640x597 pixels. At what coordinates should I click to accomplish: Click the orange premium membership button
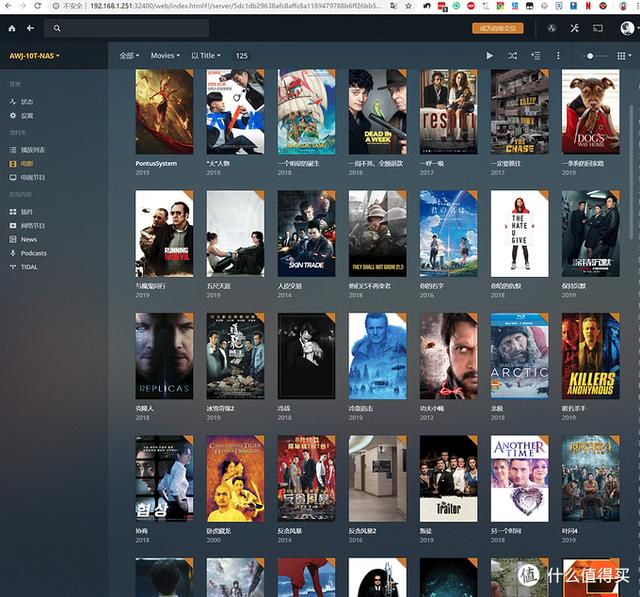498,28
